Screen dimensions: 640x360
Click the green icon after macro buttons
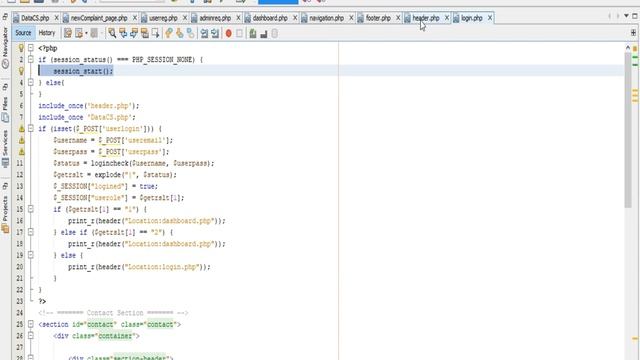pos(253,33)
